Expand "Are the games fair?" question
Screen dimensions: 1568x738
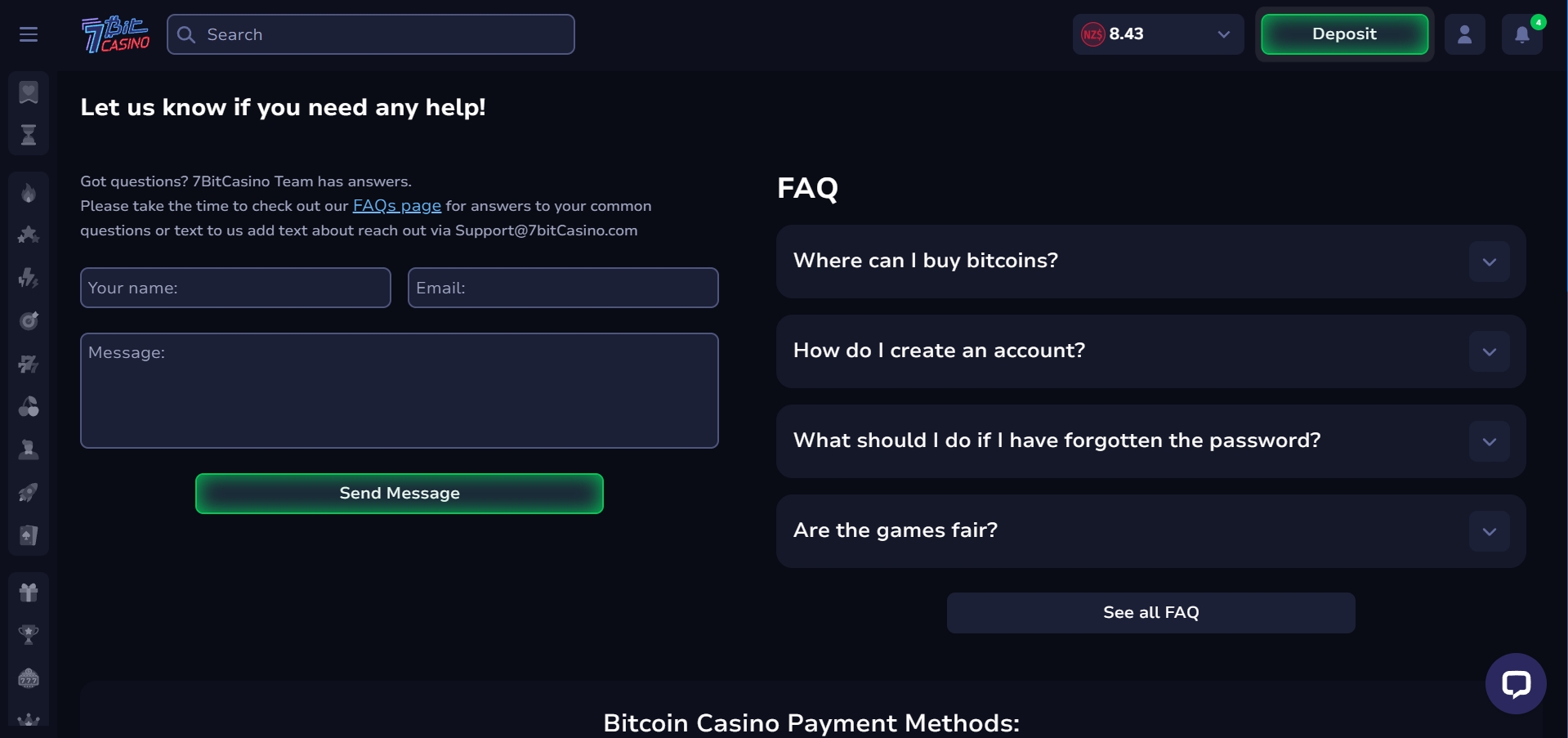point(1151,531)
